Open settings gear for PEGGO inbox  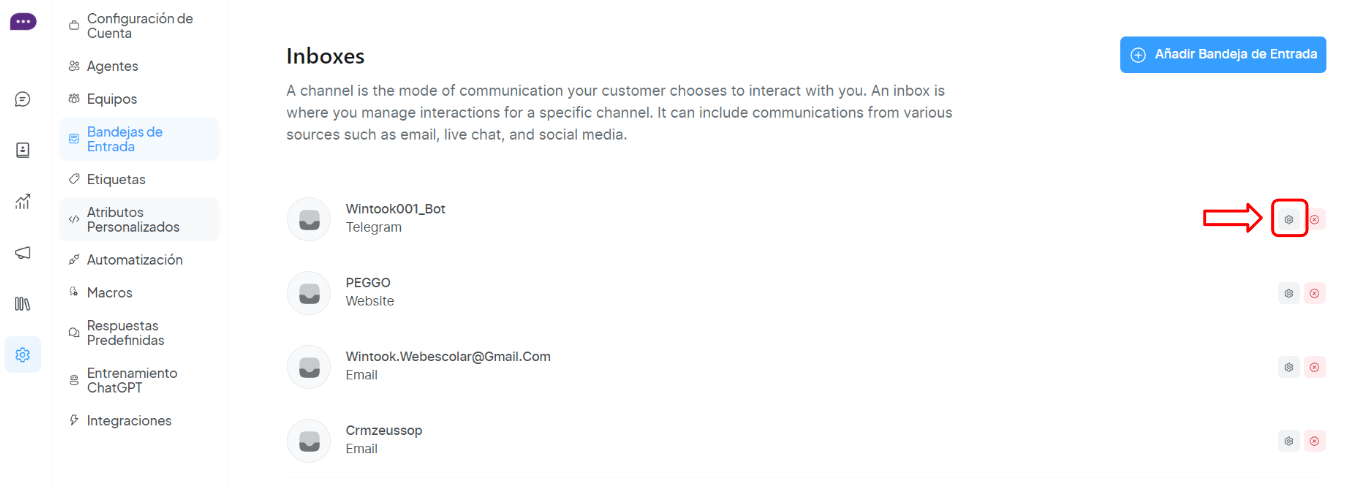(1289, 293)
